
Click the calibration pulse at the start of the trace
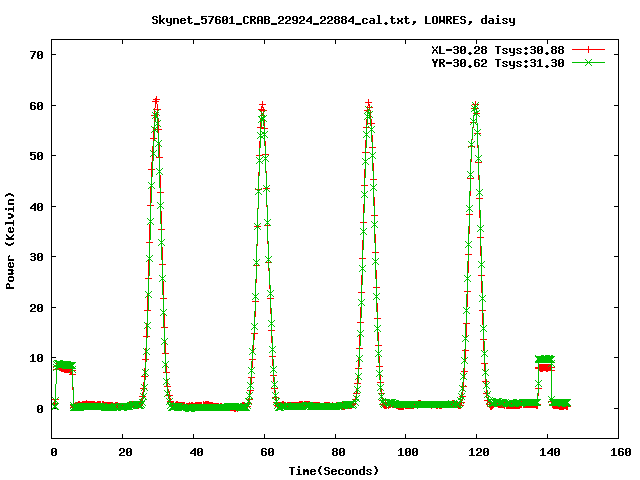point(64,366)
